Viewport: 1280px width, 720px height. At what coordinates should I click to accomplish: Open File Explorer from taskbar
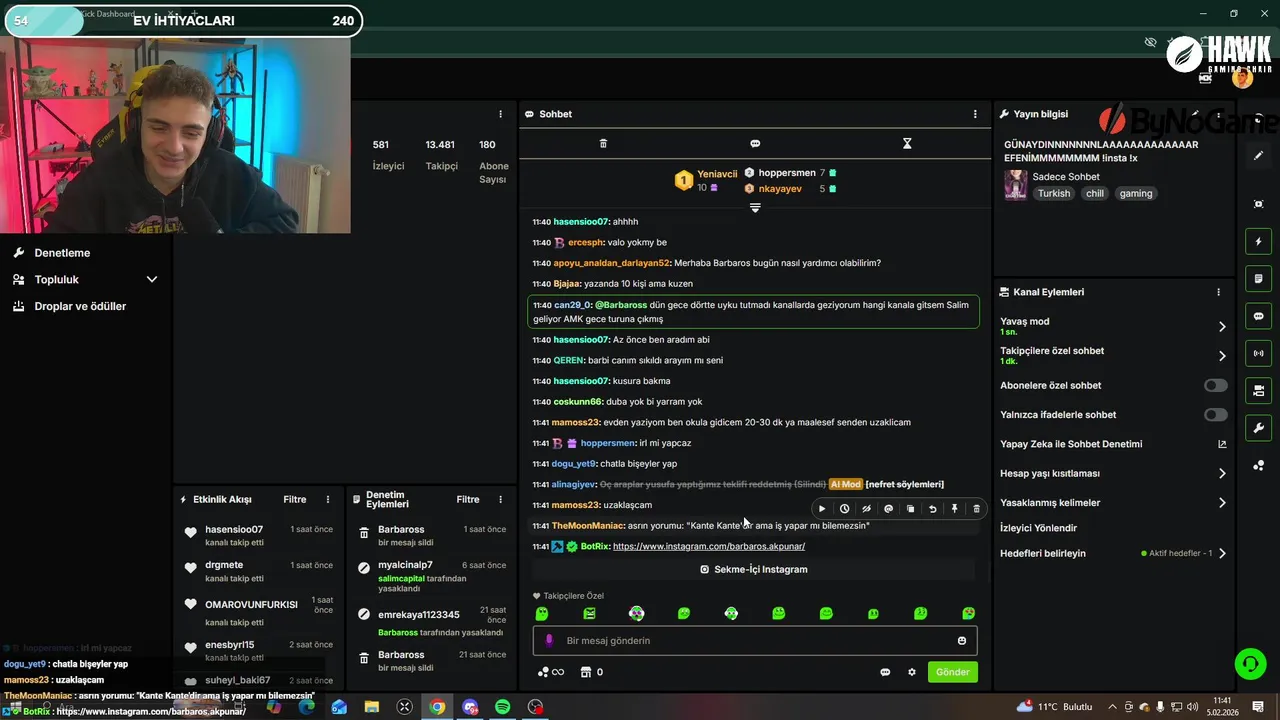(372, 707)
